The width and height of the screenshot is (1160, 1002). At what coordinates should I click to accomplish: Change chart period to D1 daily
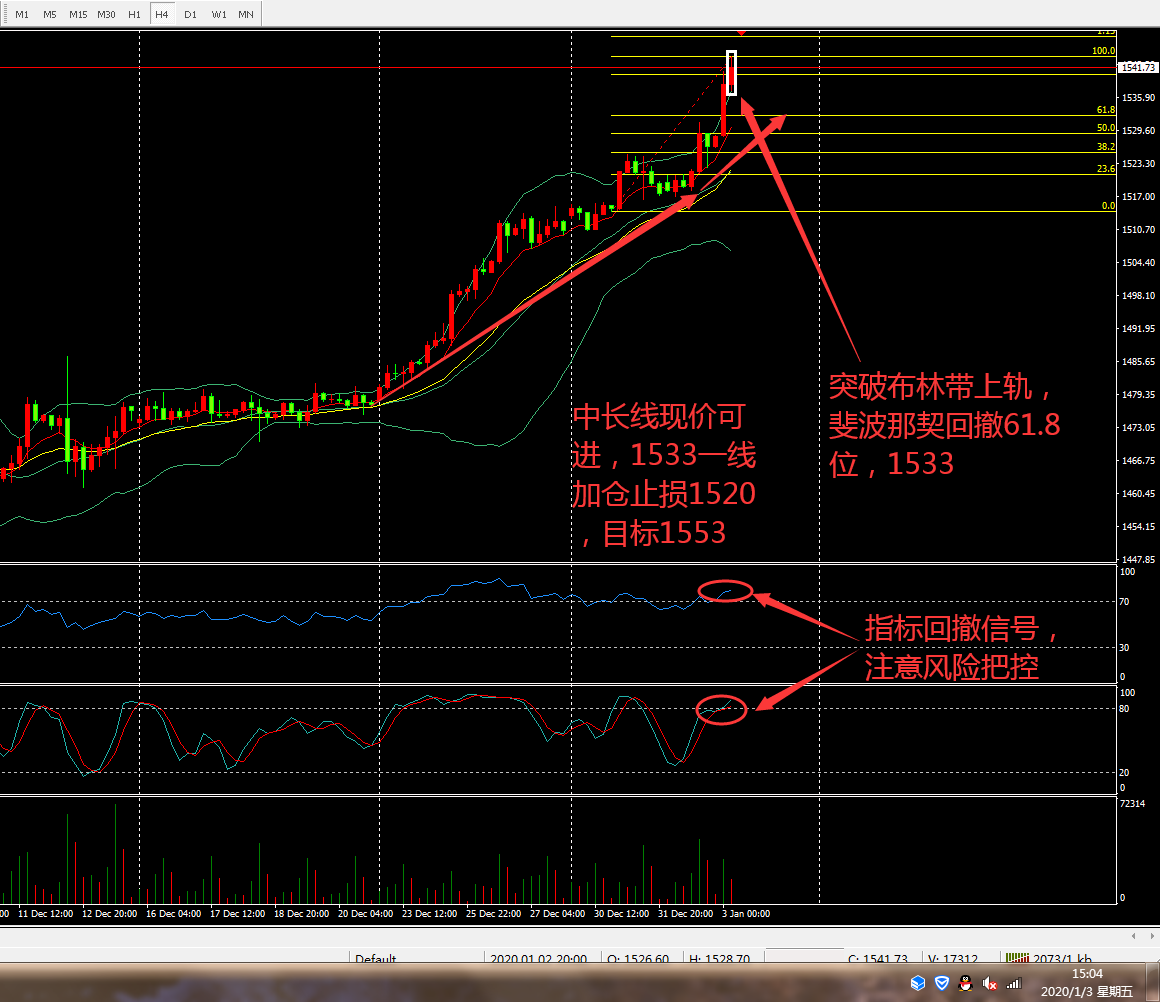tap(190, 14)
